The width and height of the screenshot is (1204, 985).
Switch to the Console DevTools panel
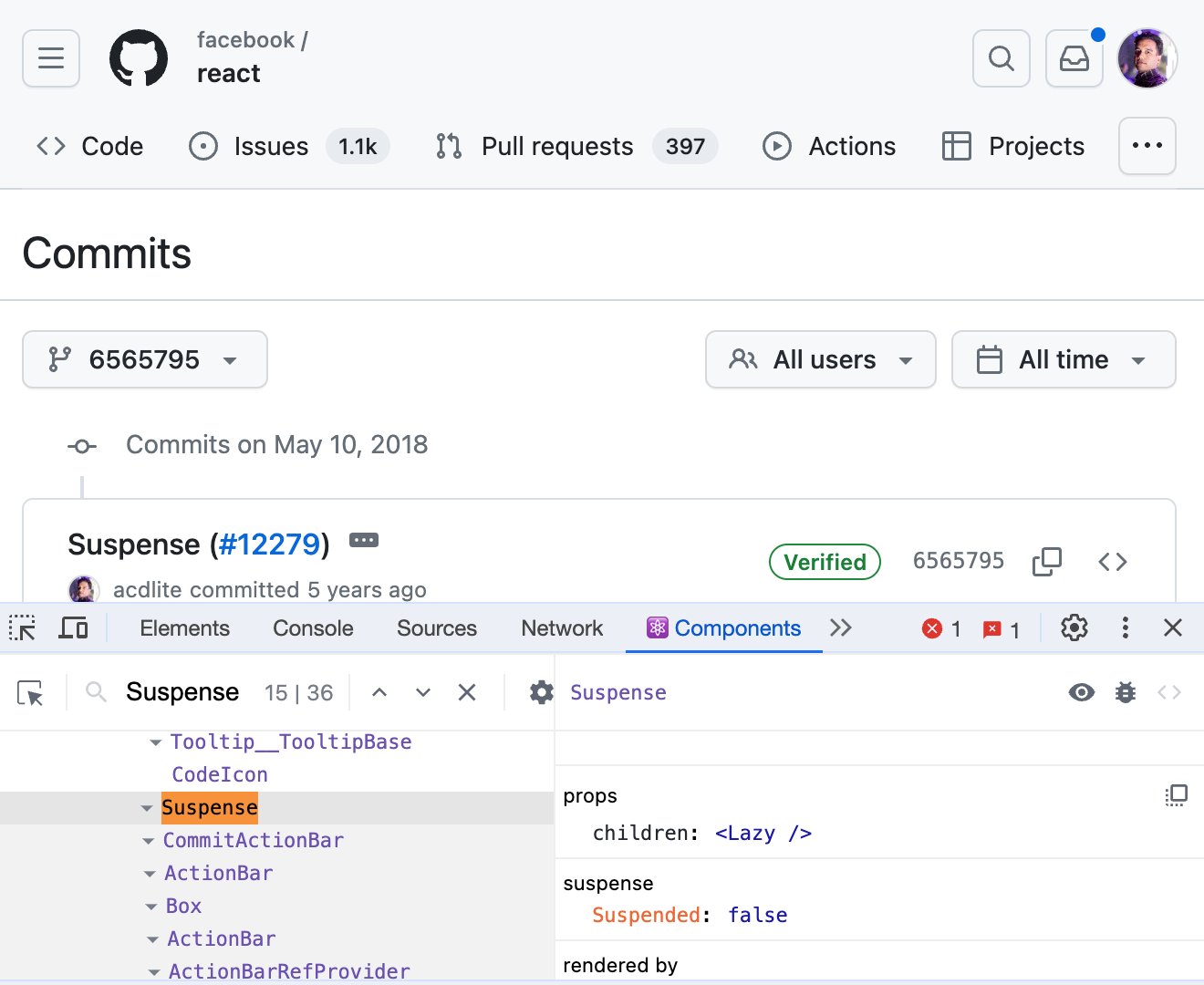(313, 628)
